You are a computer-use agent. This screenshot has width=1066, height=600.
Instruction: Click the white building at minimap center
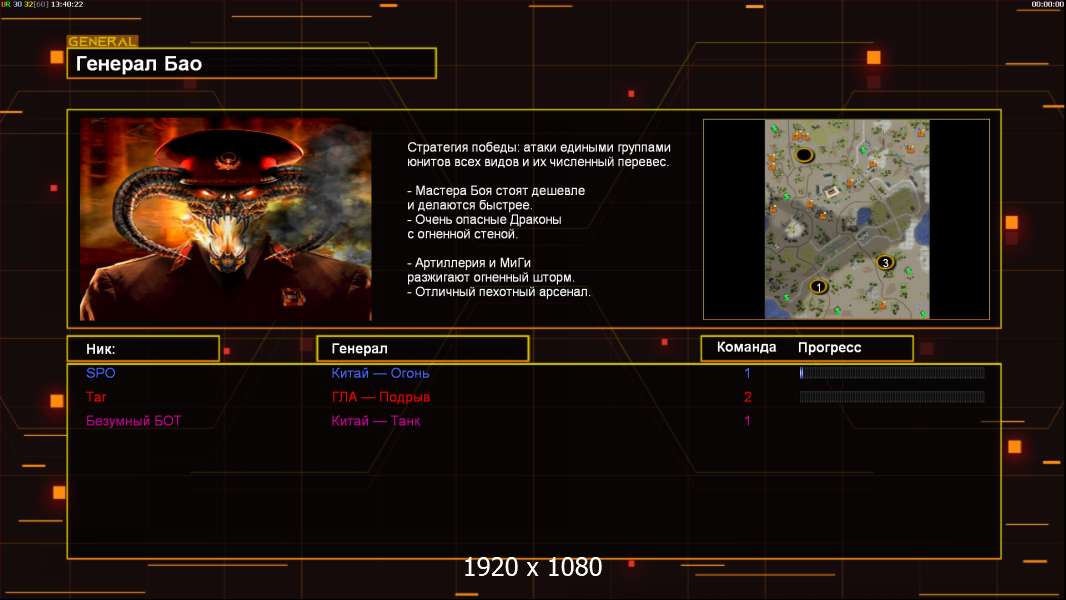tap(831, 191)
